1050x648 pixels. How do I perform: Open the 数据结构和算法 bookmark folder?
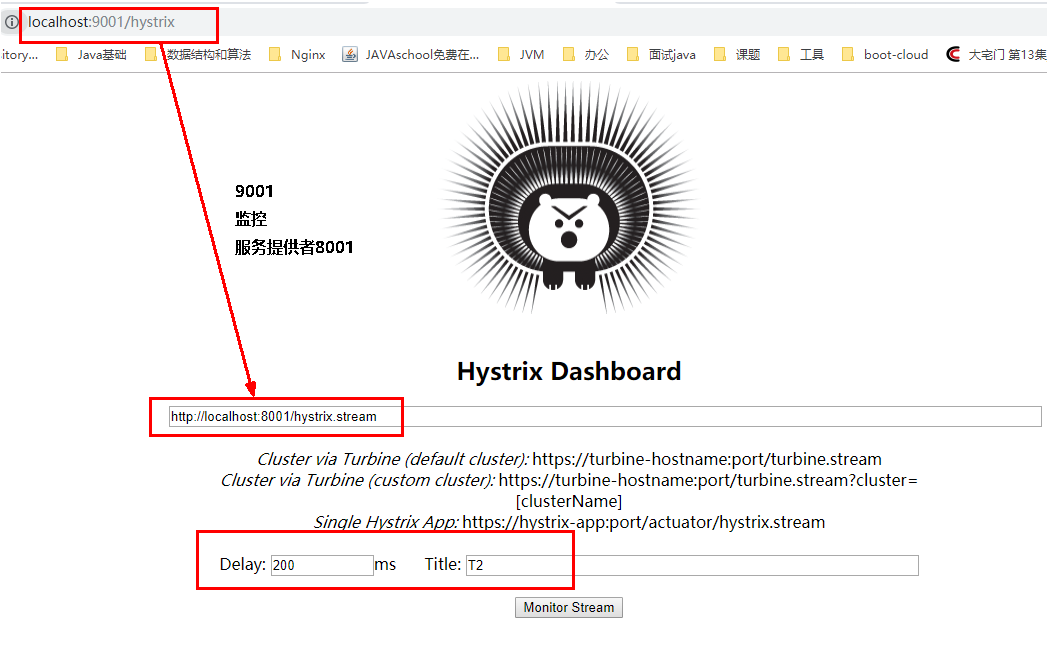pos(198,54)
